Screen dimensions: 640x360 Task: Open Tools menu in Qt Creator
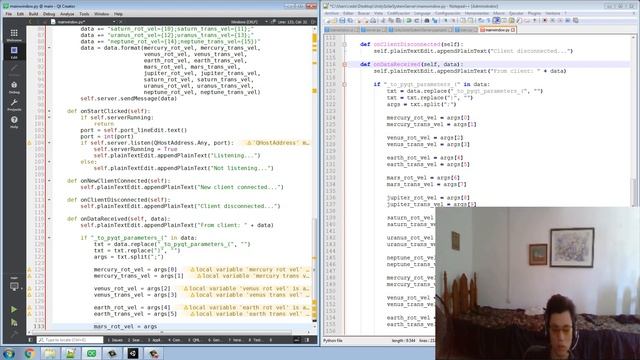point(84,14)
